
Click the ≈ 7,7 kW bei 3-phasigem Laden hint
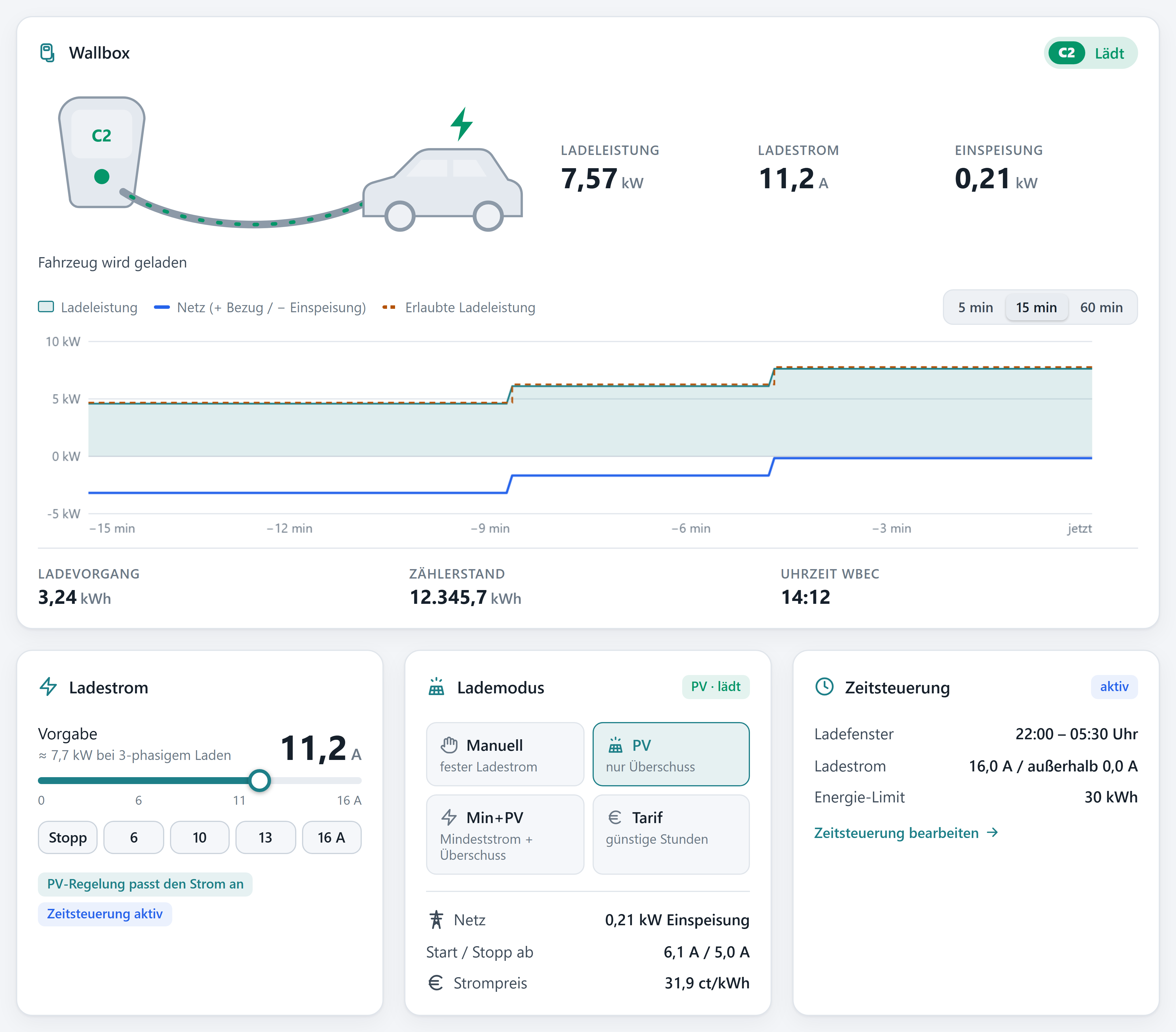135,755
